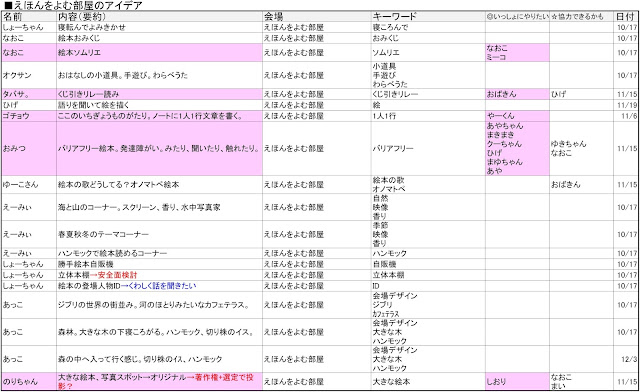The width and height of the screenshot is (640, 392).
Task: Click the keyword cell 絵本の歌 オノマトペ
Action: click(428, 185)
